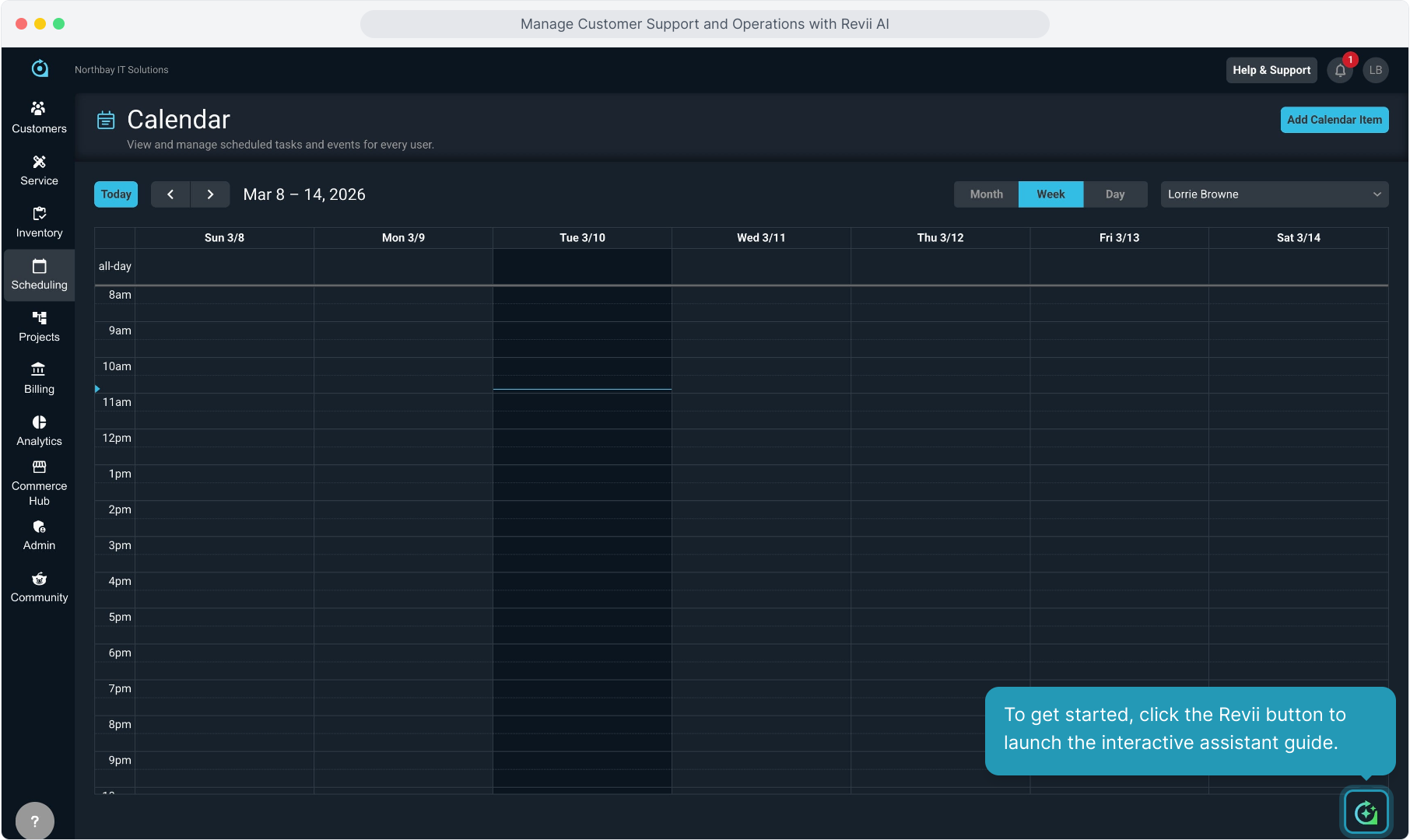Click the Add Calendar Item button
The width and height of the screenshot is (1410, 840).
[x=1334, y=120]
